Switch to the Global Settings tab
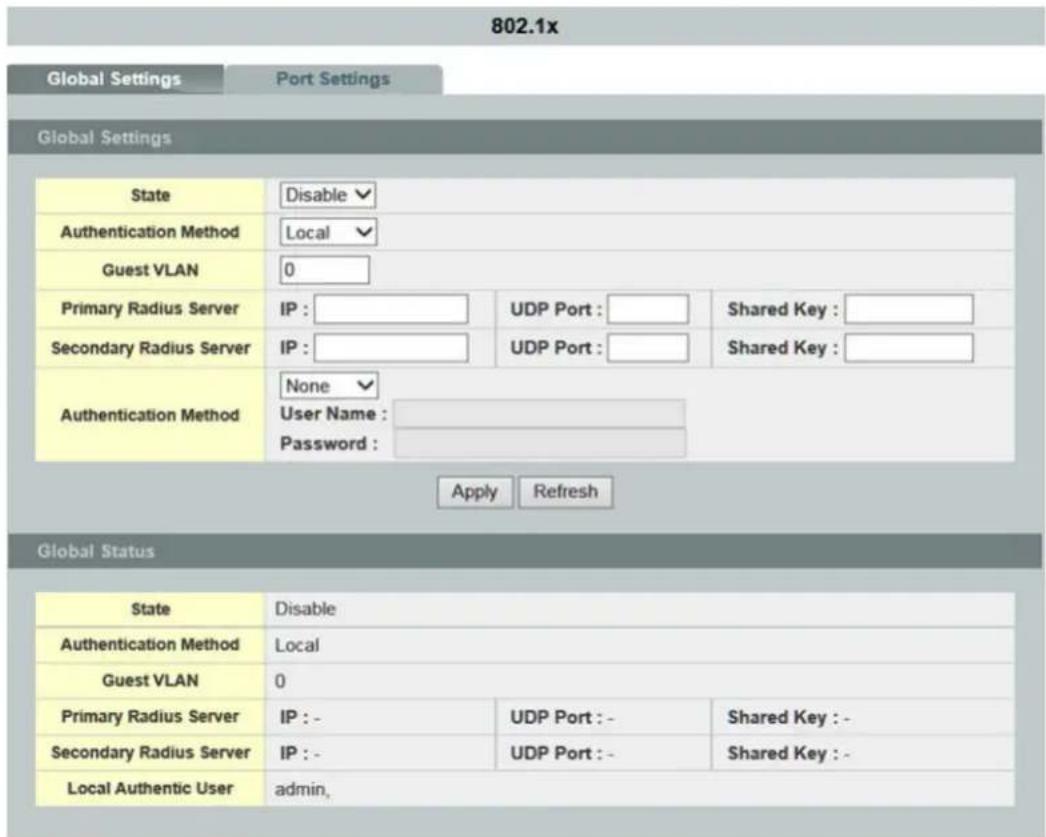 click(115, 79)
